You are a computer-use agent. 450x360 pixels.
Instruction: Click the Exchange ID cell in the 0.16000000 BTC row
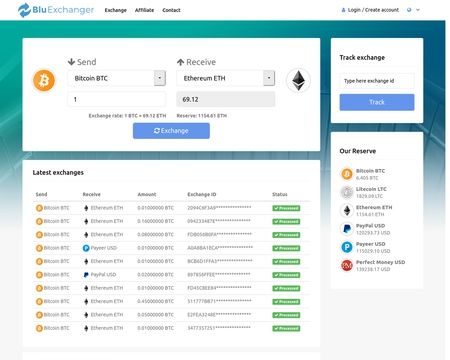pos(219,221)
